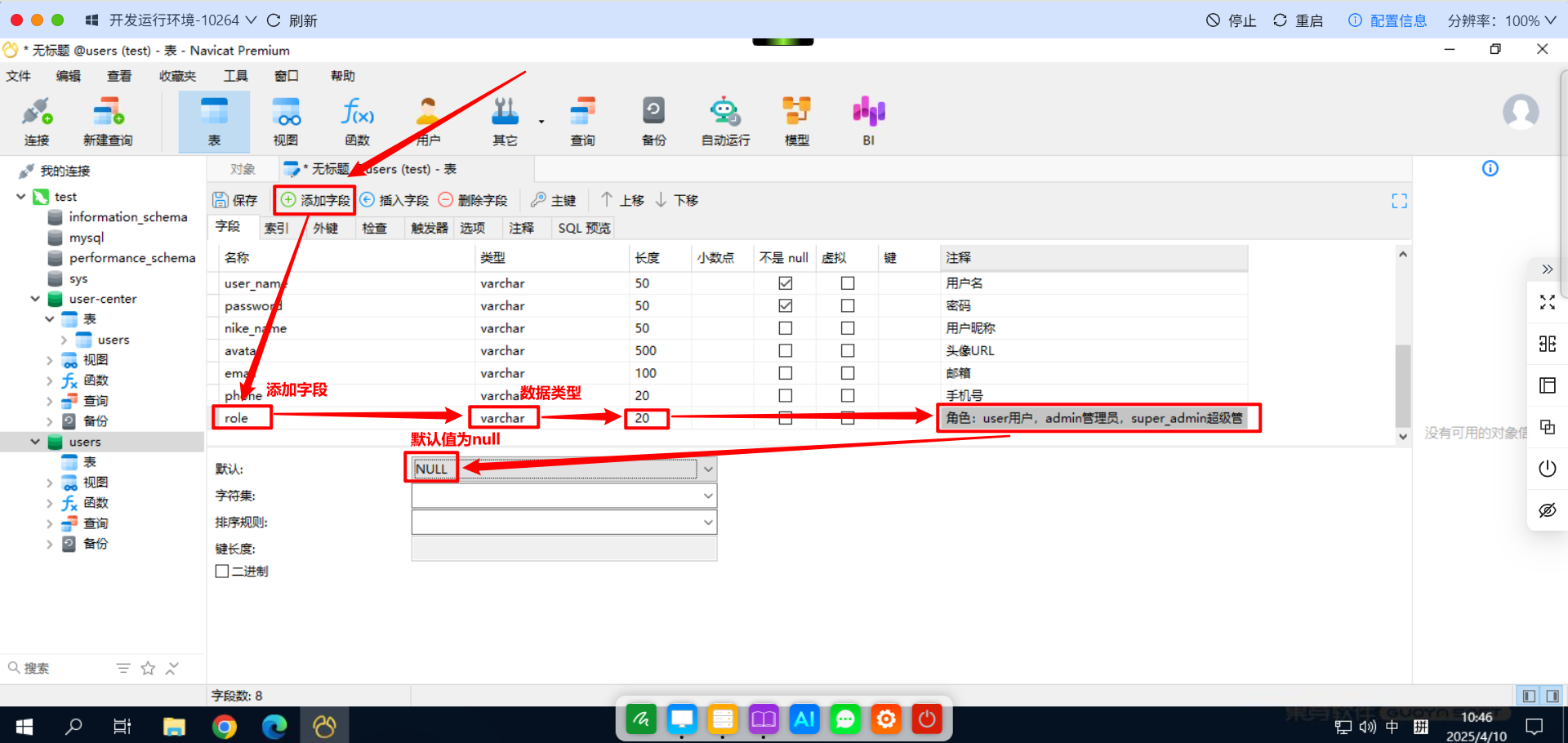Uncheck 不是 null for user_name row
This screenshot has height=743, width=1568.
[x=786, y=283]
